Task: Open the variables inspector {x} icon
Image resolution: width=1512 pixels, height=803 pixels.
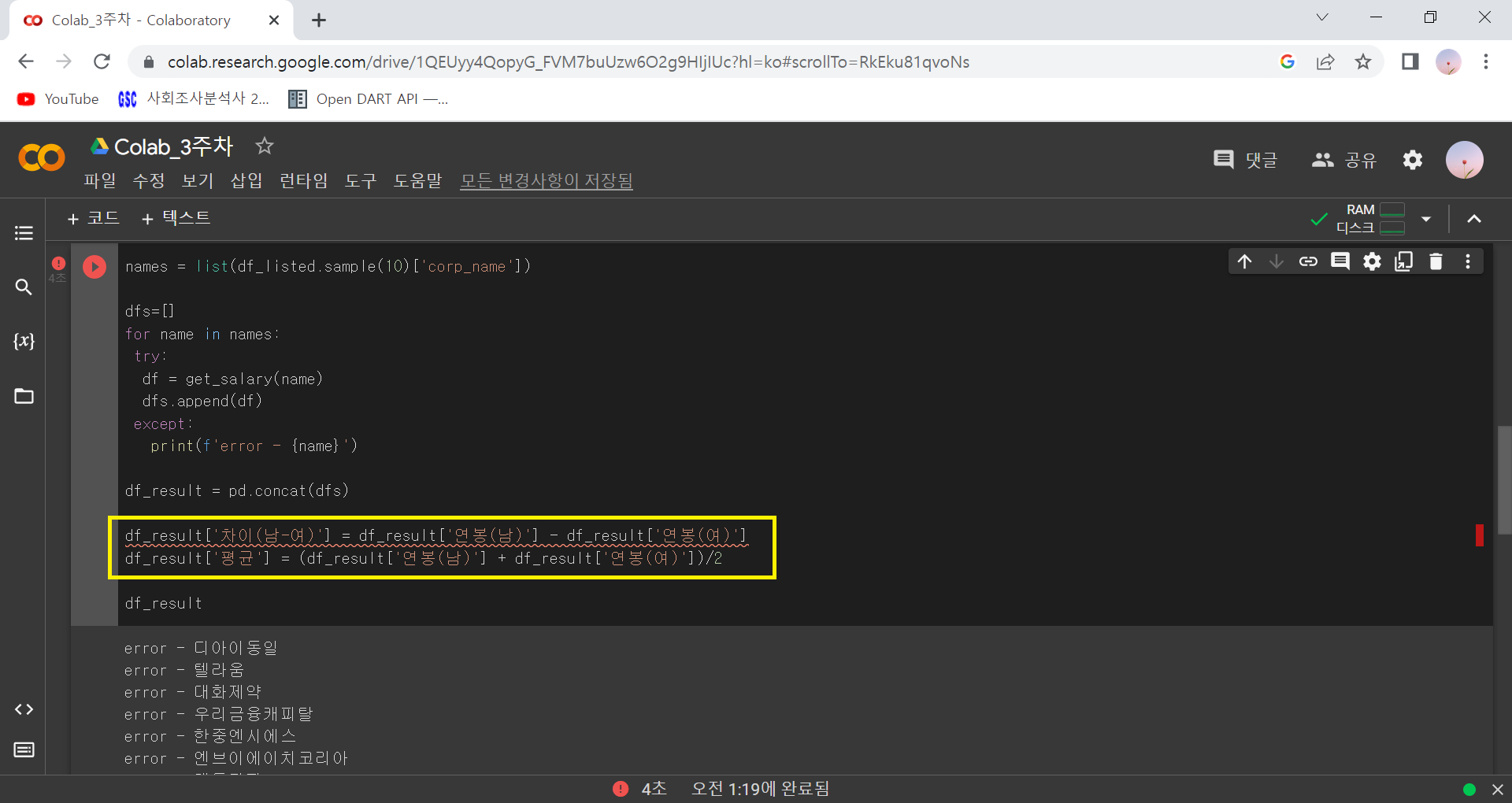Action: coord(24,341)
